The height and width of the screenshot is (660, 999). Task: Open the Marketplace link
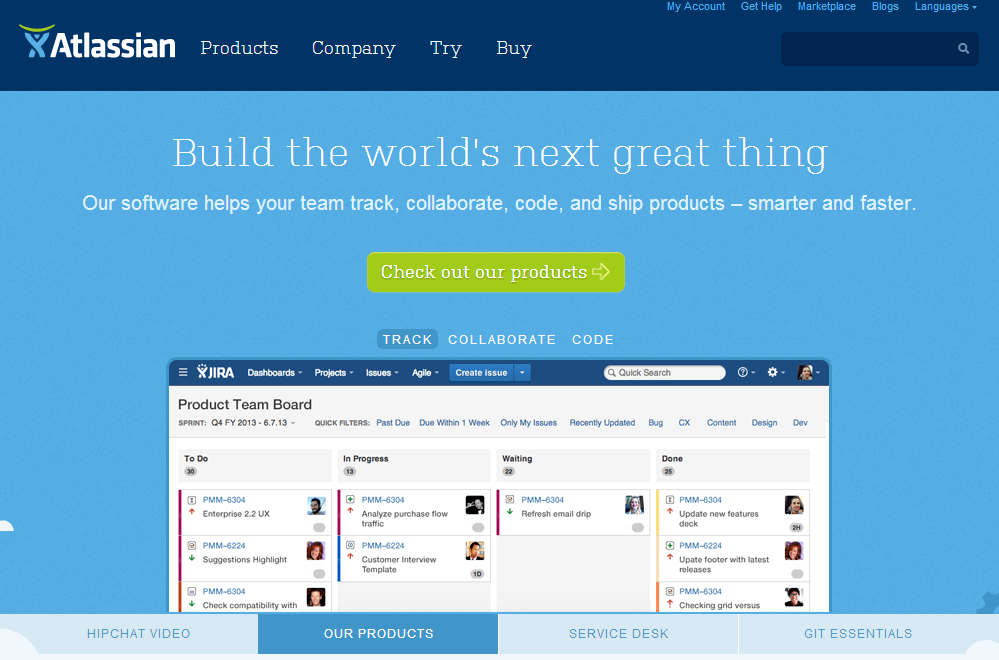pos(826,7)
